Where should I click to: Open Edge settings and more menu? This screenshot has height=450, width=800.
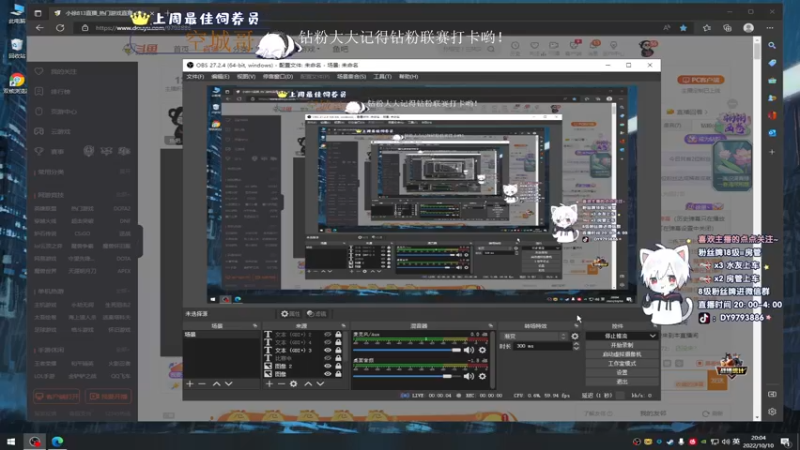pos(770,28)
